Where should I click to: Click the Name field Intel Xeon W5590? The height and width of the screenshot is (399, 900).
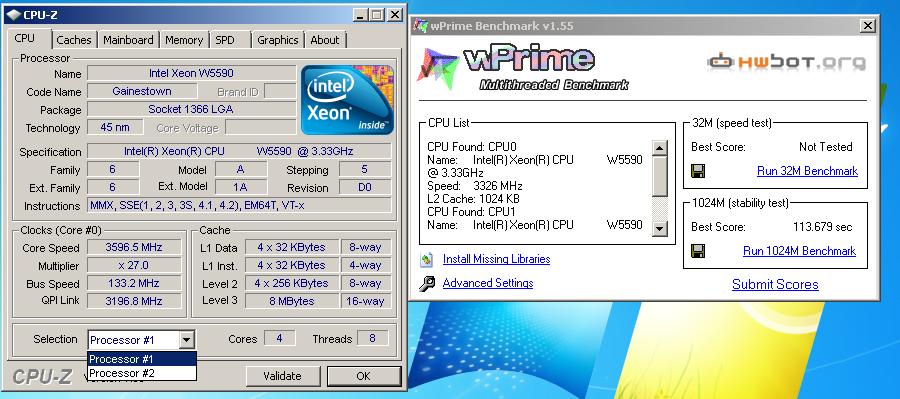[x=191, y=73]
